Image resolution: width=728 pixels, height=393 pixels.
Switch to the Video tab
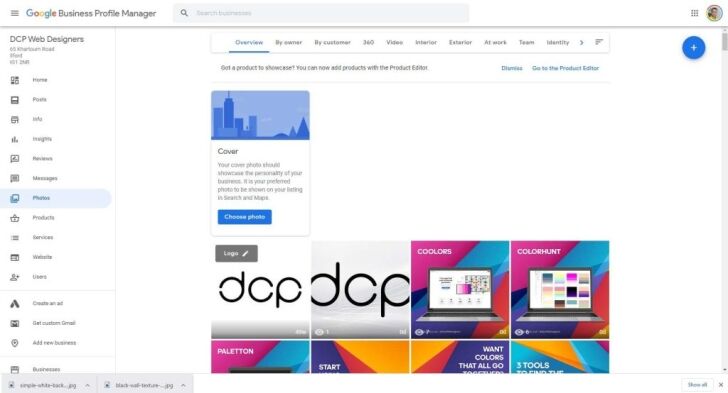pyautogui.click(x=394, y=42)
